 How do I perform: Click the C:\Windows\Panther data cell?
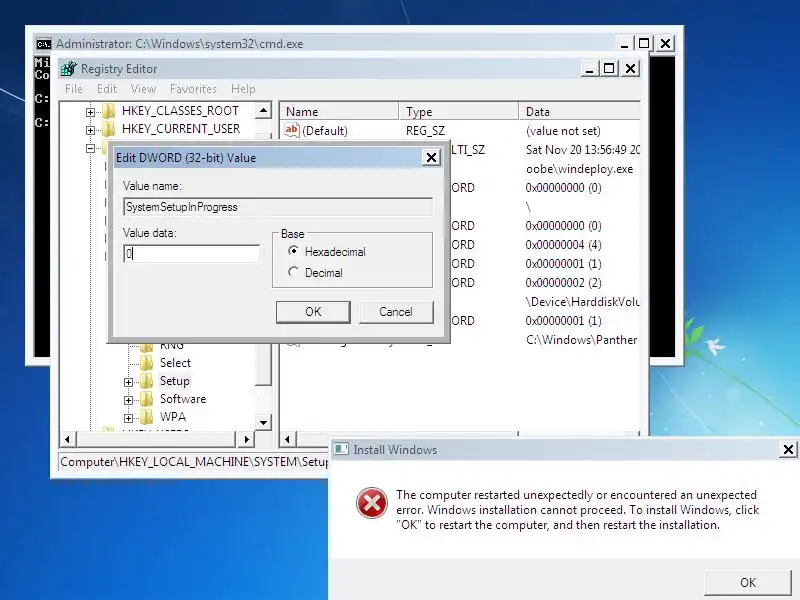(581, 340)
